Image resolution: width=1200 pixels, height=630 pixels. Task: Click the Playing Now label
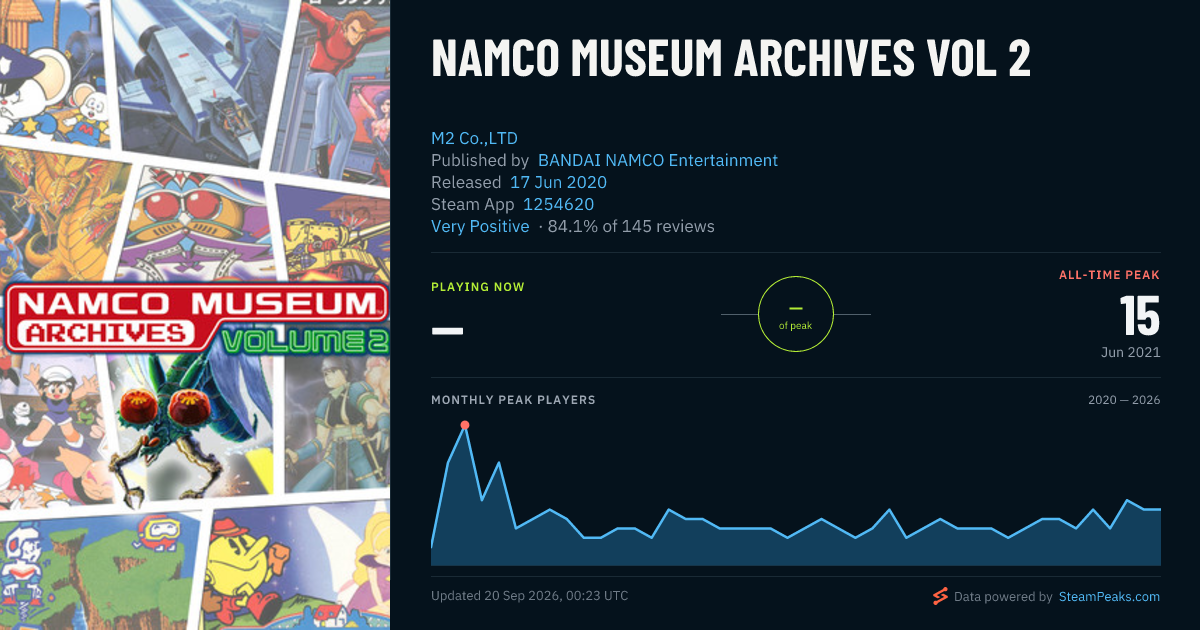(478, 287)
